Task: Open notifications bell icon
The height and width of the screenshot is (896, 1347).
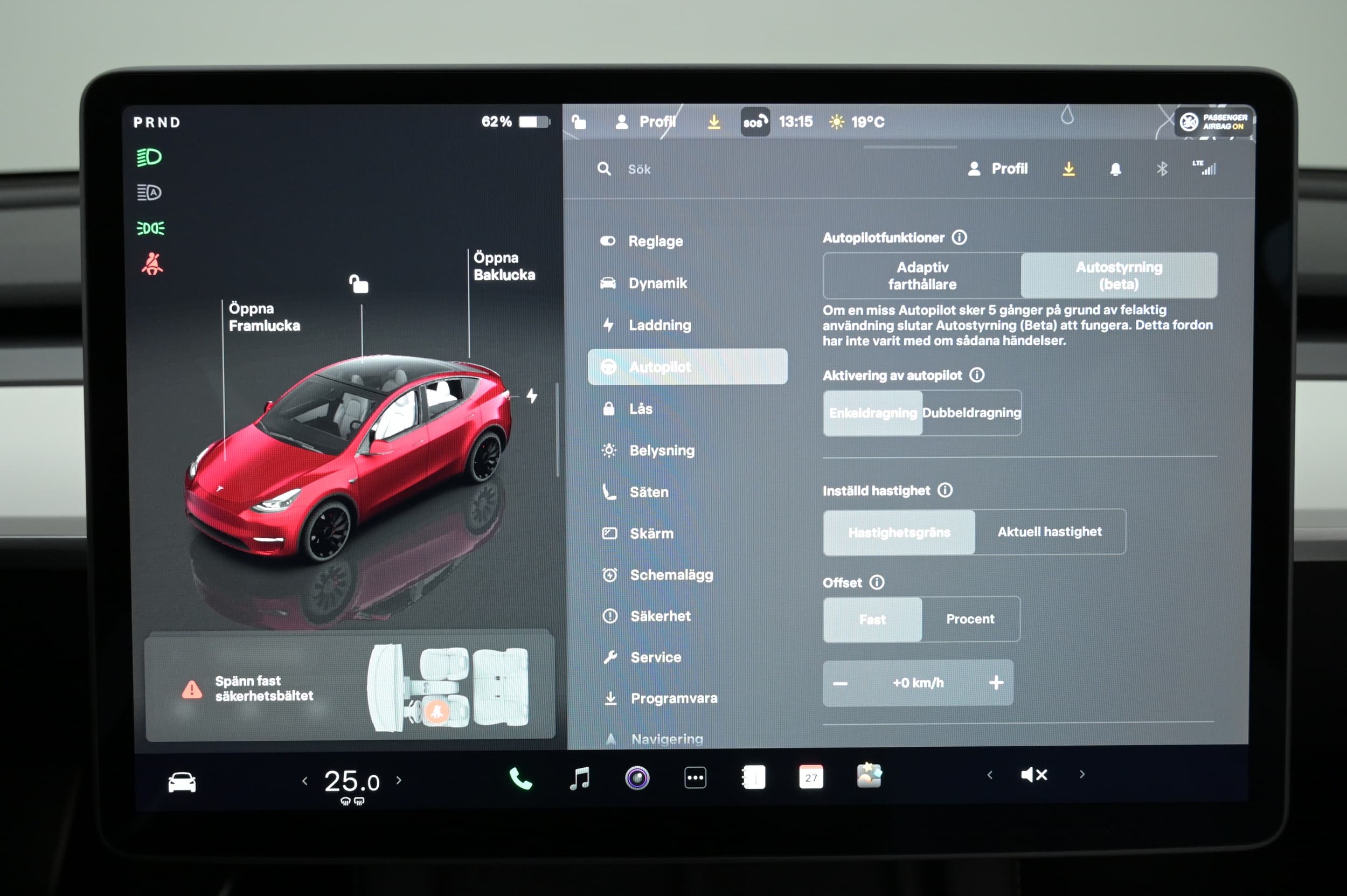Action: point(1115,169)
